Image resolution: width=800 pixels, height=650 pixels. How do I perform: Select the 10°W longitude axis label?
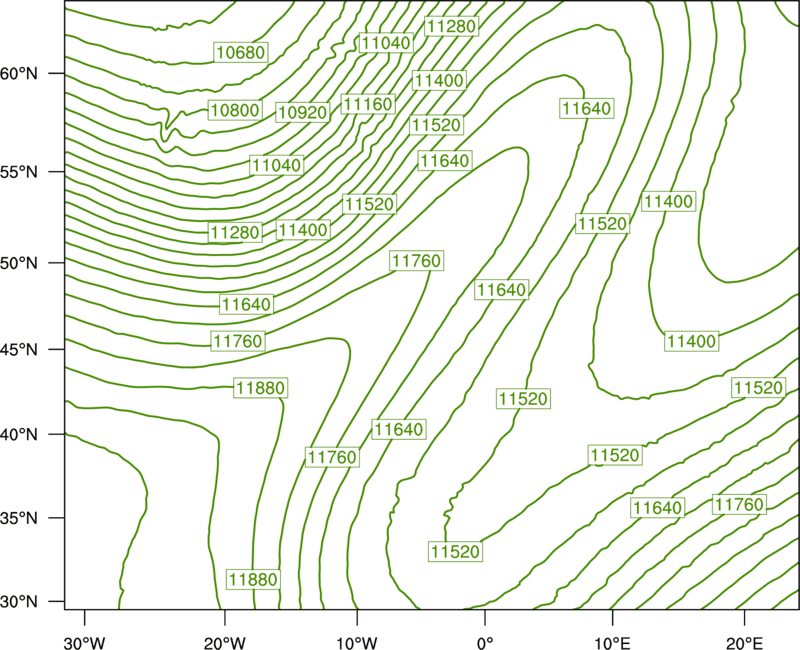pyautogui.click(x=357, y=643)
